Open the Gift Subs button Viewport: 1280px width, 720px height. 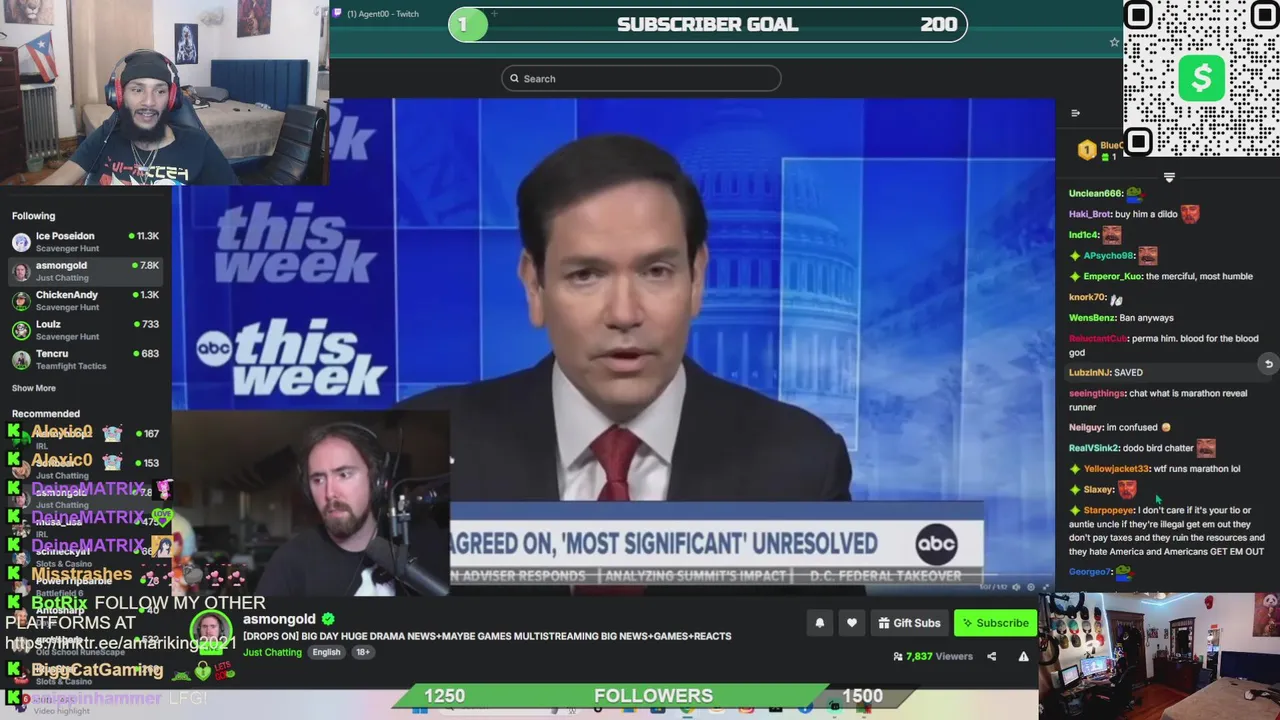click(x=909, y=623)
